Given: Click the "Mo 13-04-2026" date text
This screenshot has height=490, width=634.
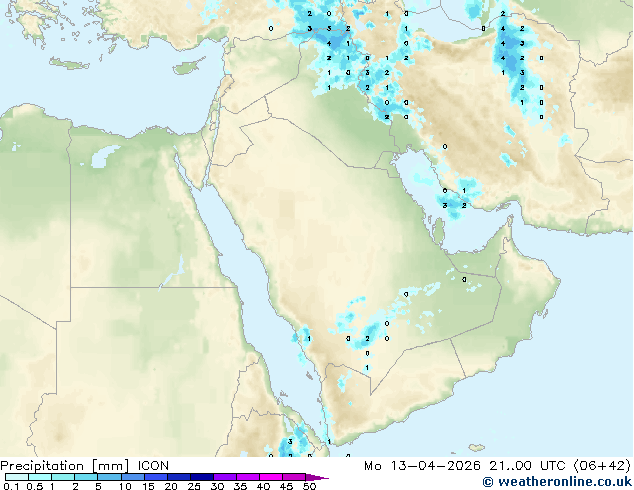Looking at the screenshot, I should click(x=422, y=466).
